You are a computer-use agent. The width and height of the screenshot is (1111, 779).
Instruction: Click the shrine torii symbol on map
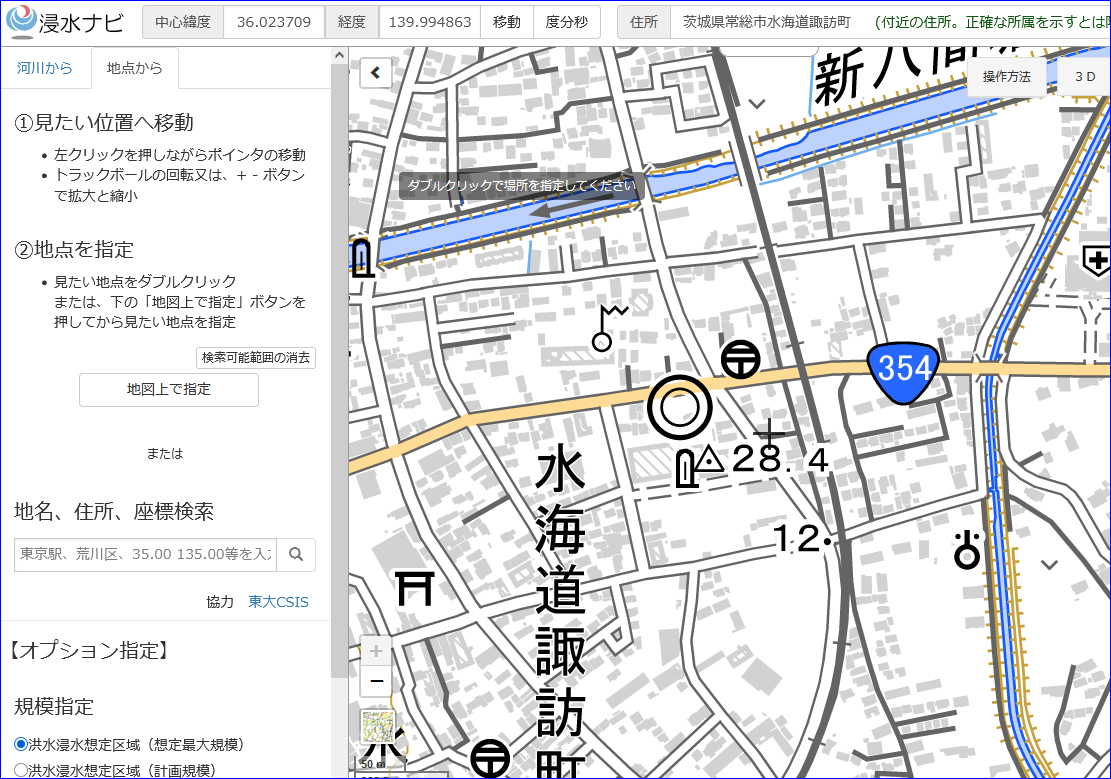pyautogui.click(x=414, y=588)
